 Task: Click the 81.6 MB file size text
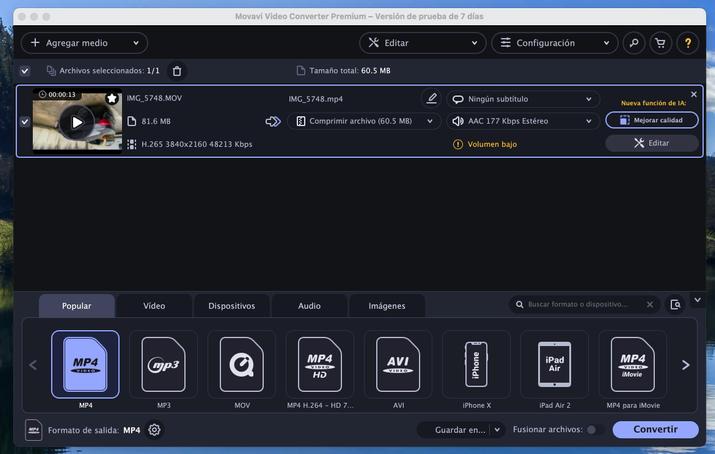(x=156, y=121)
